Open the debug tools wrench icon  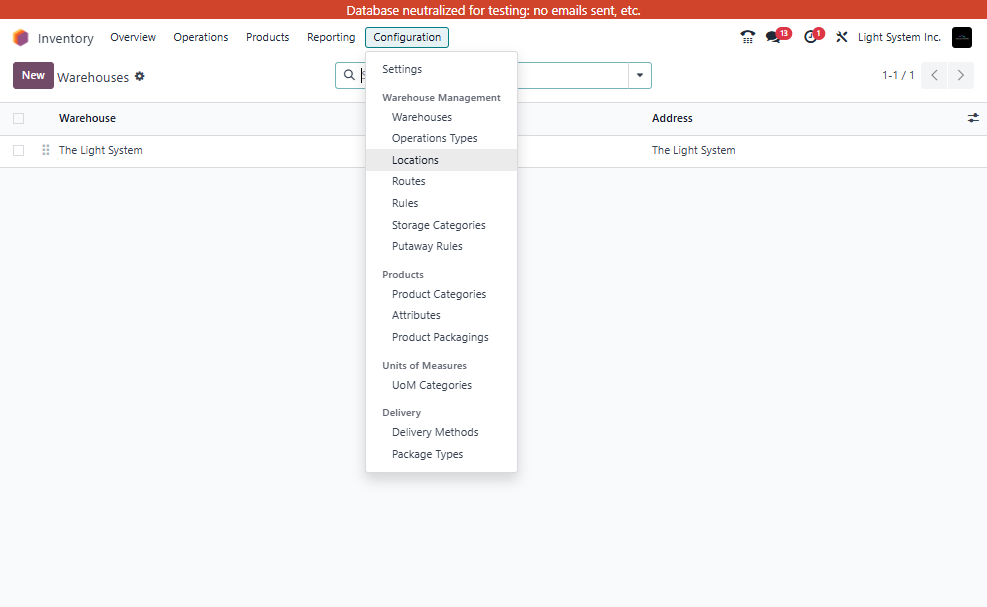[842, 37]
